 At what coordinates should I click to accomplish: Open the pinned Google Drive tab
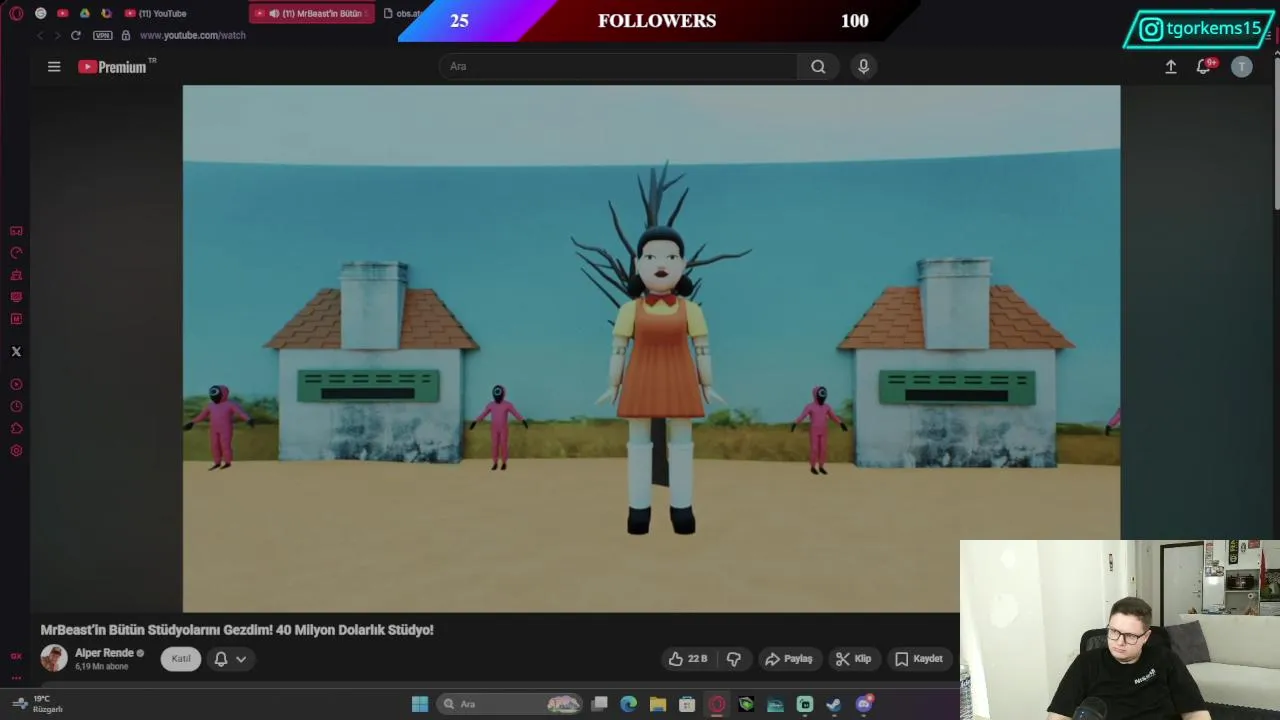84,13
